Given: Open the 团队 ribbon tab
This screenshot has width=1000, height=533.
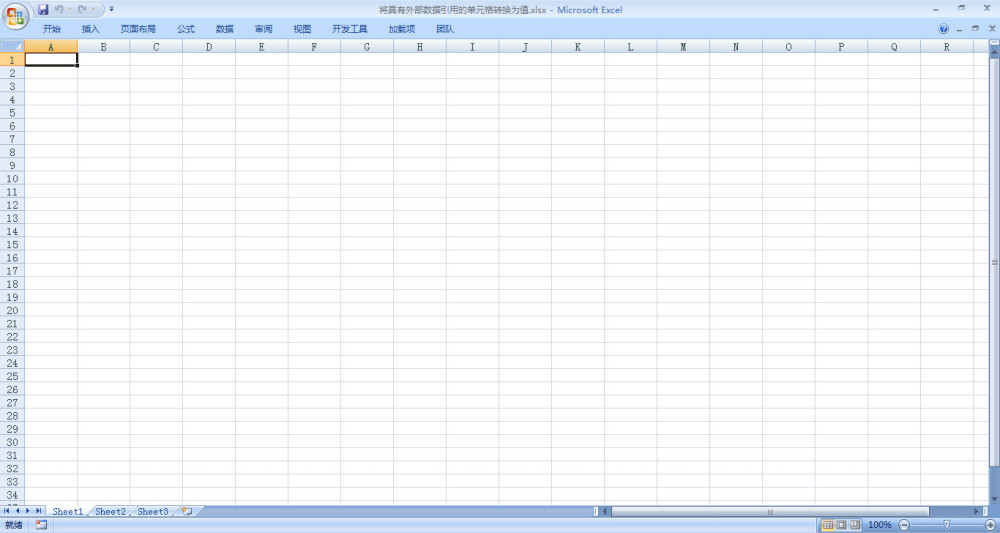Looking at the screenshot, I should 445,29.
